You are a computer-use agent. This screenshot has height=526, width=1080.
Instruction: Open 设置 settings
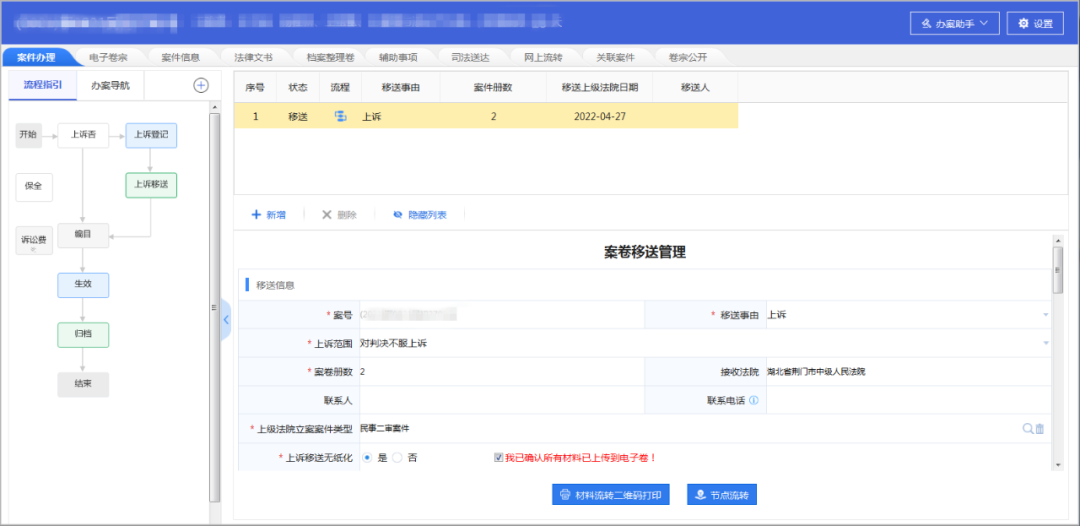1035,23
